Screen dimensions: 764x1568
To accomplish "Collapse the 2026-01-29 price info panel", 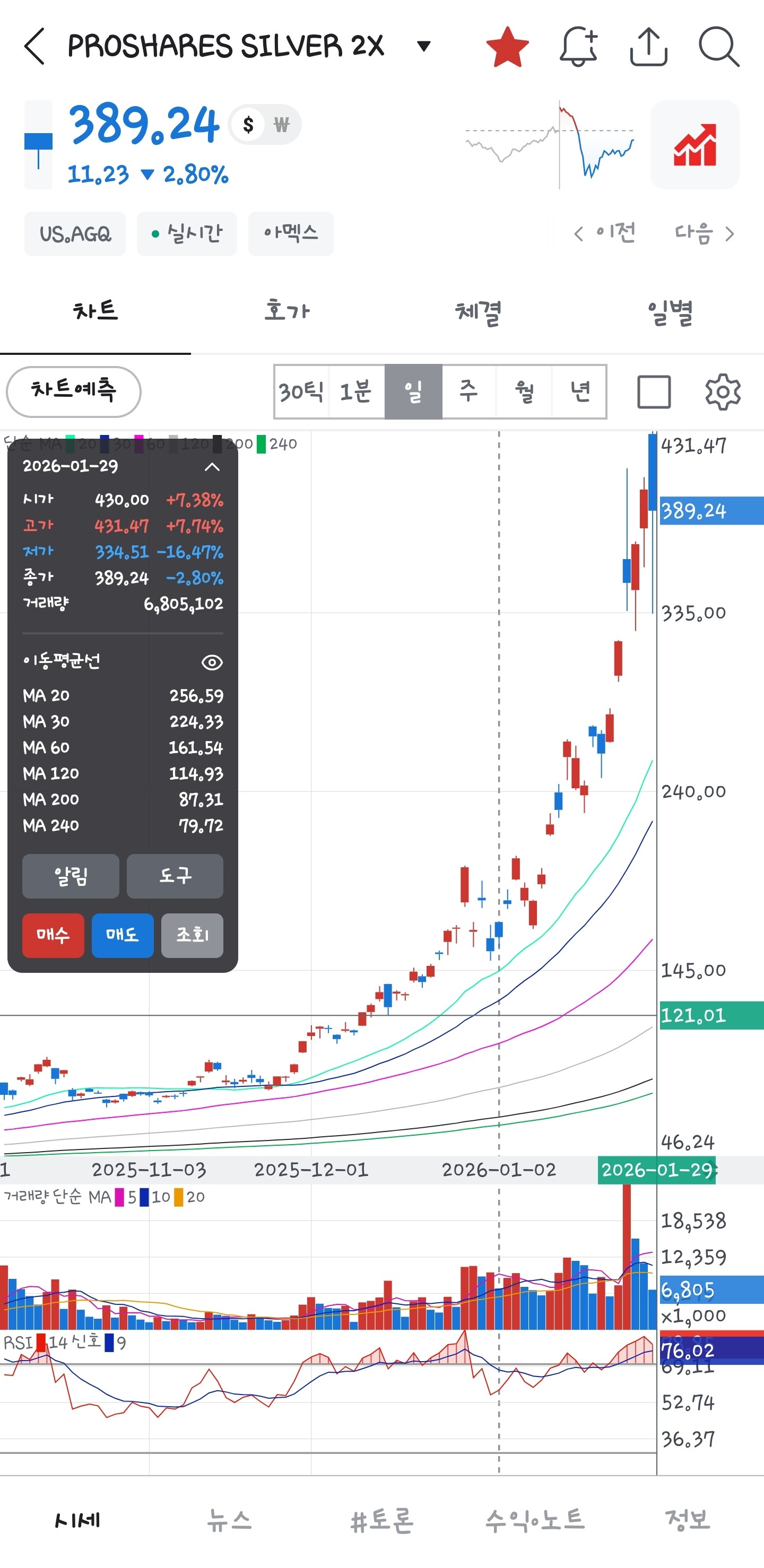I will tap(212, 467).
